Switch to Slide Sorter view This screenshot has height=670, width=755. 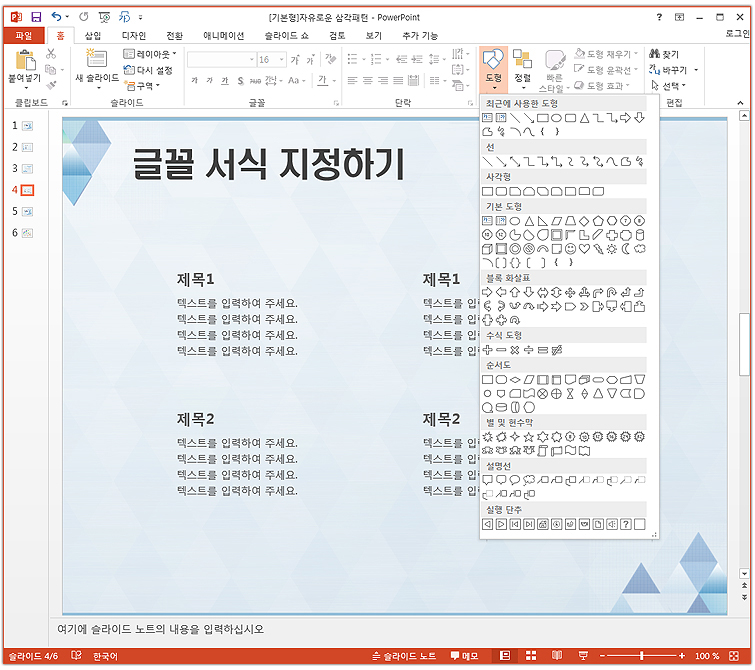531,656
